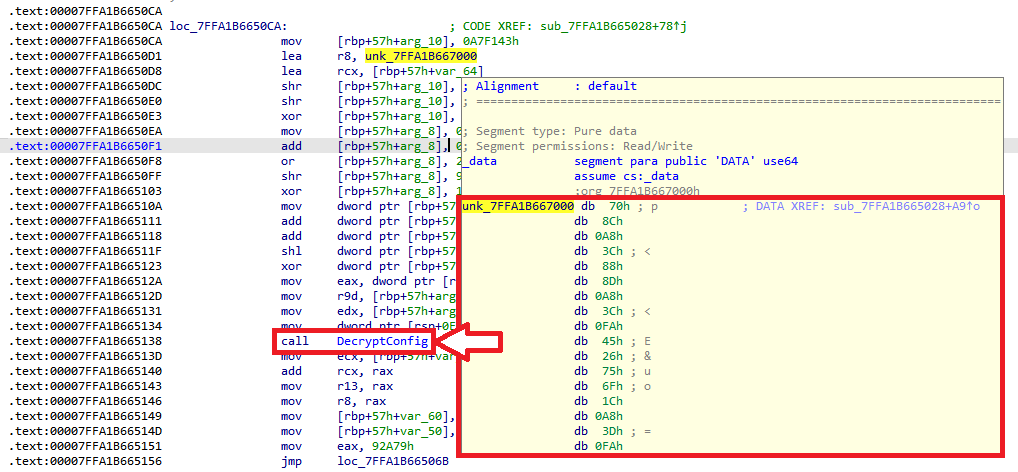
Task: Click address .text:00007FFA1B6650E3
Action: pos(86,116)
